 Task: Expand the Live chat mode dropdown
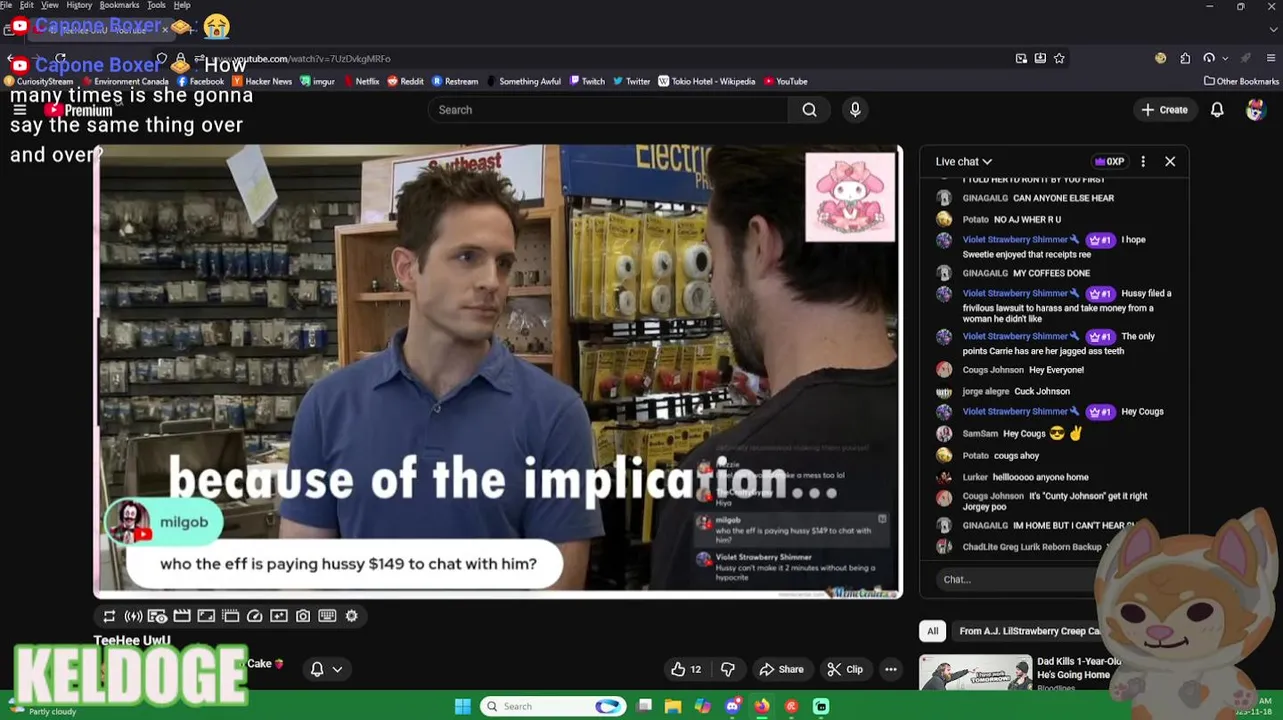964,161
